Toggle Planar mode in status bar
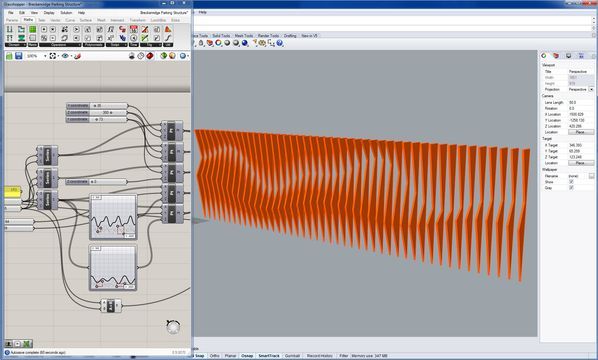598x360 pixels. pos(230,356)
